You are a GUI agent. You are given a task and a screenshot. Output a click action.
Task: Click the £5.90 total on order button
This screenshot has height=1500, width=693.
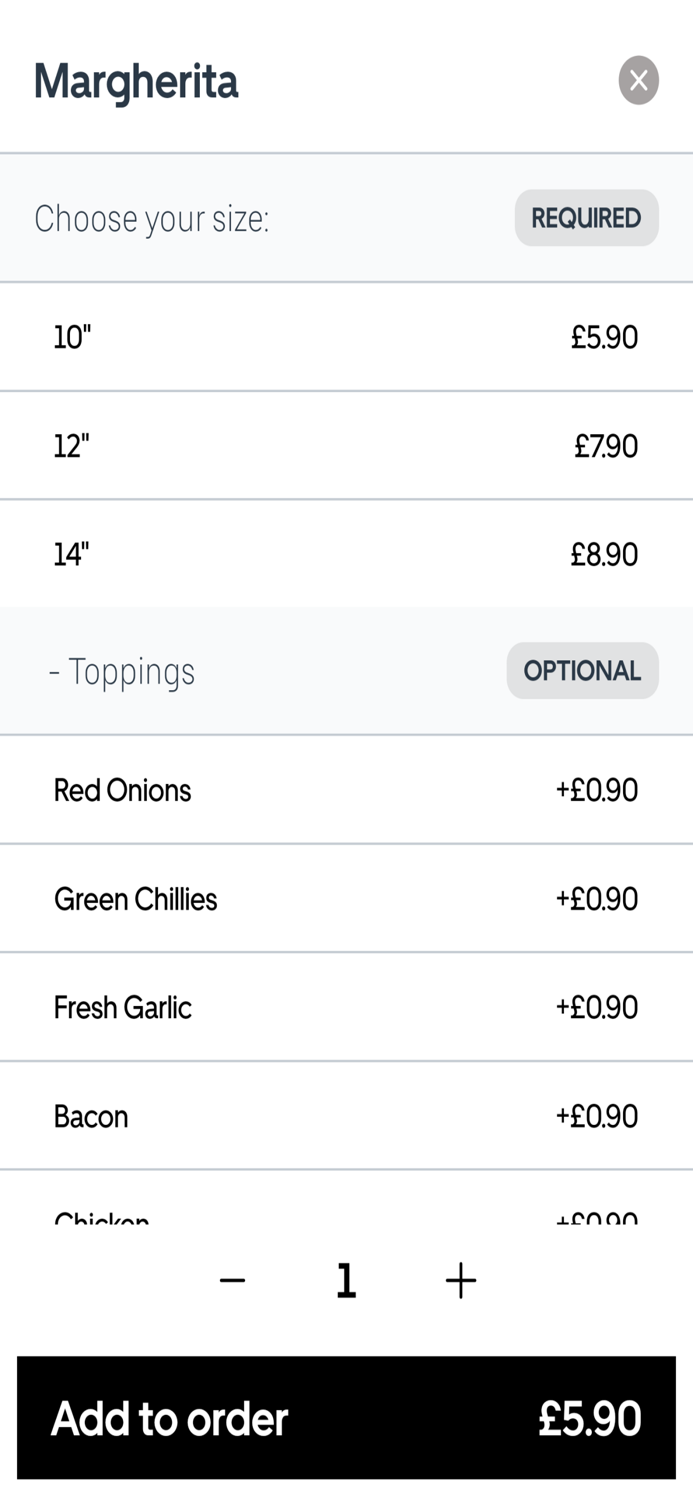[x=589, y=1418]
